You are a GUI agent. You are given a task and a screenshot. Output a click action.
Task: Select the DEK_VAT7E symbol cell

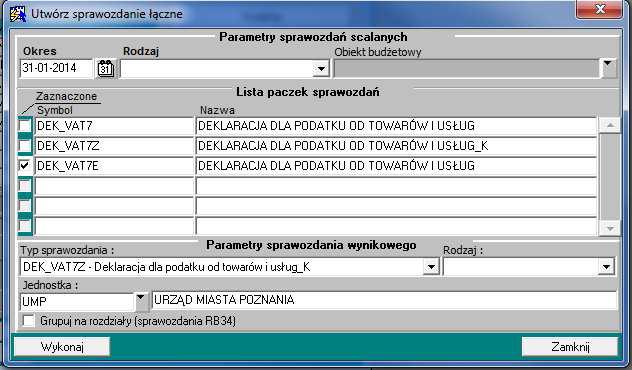[114, 165]
